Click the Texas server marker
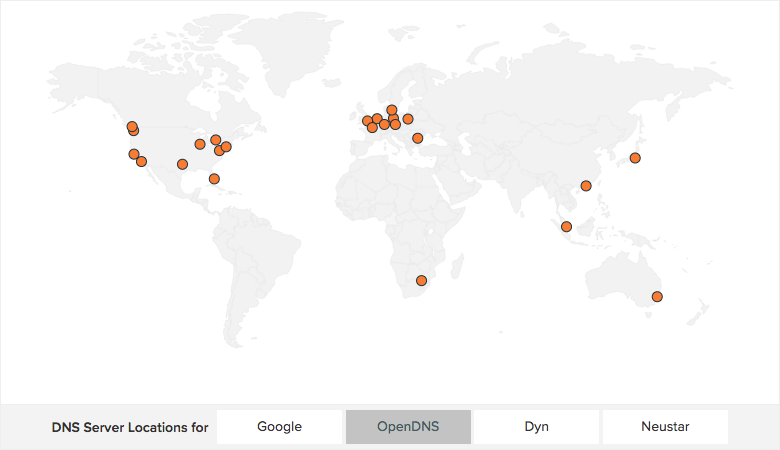The width and height of the screenshot is (780, 450). [182, 164]
